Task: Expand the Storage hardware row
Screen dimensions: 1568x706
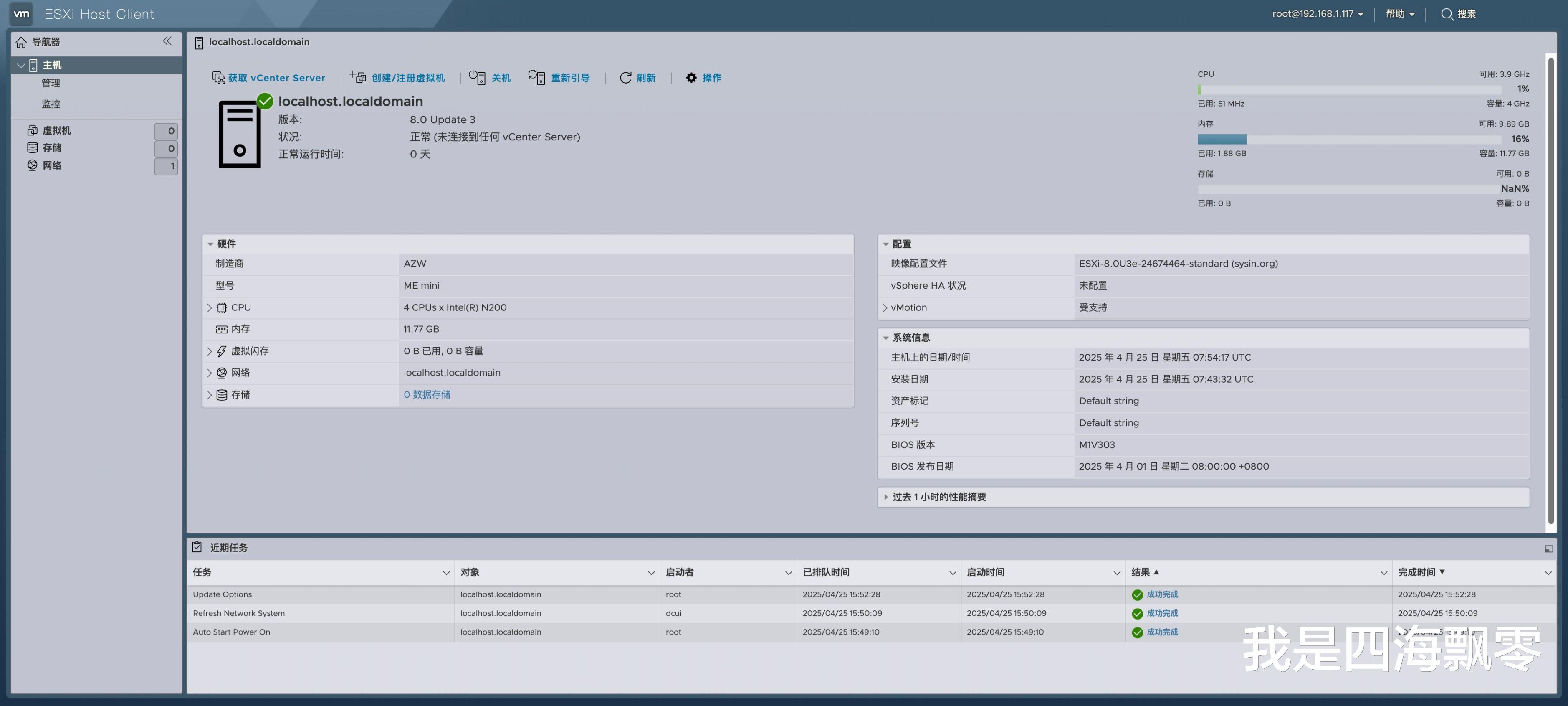Action: [210, 395]
